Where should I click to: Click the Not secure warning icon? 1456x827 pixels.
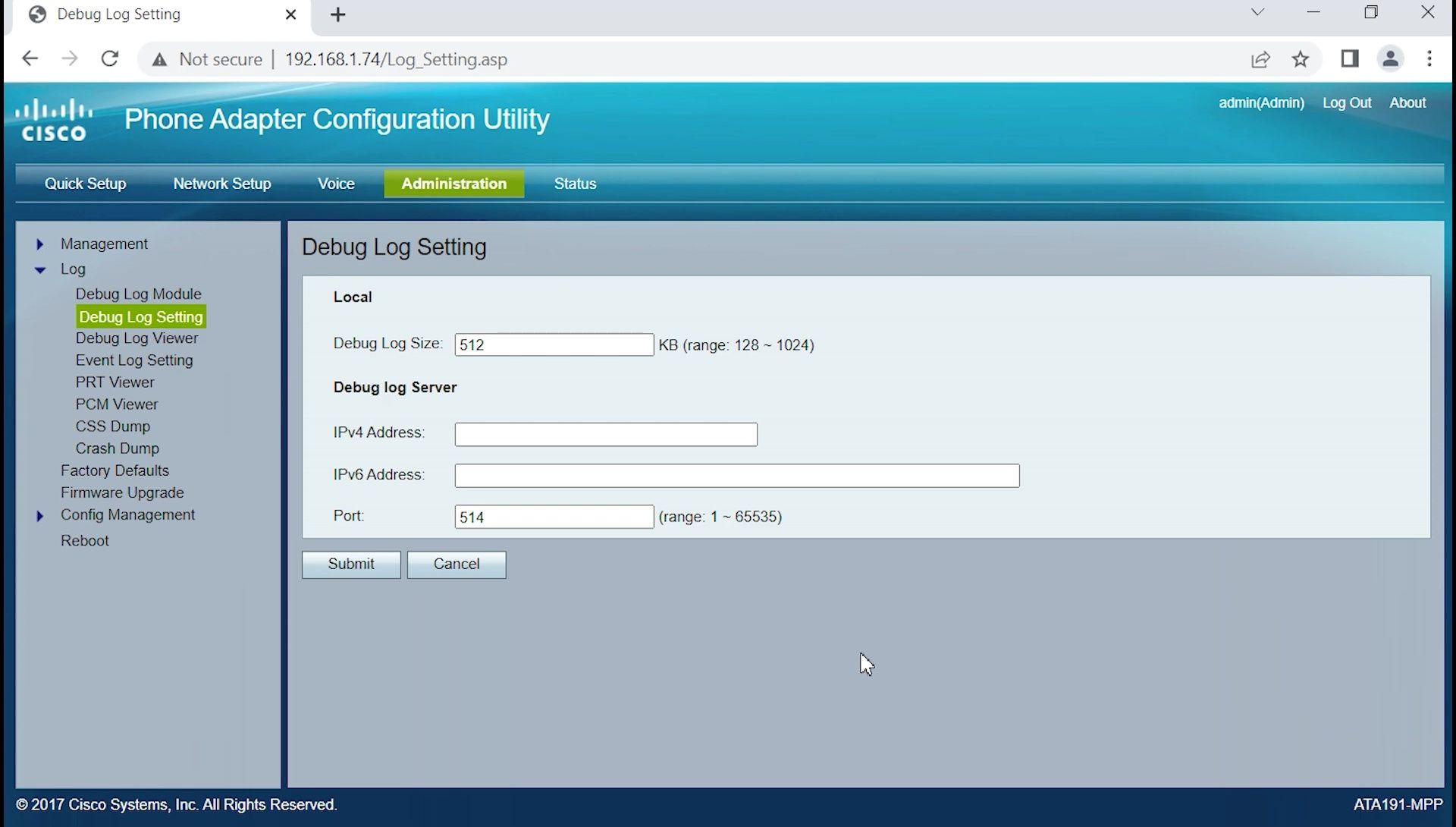pyautogui.click(x=159, y=60)
